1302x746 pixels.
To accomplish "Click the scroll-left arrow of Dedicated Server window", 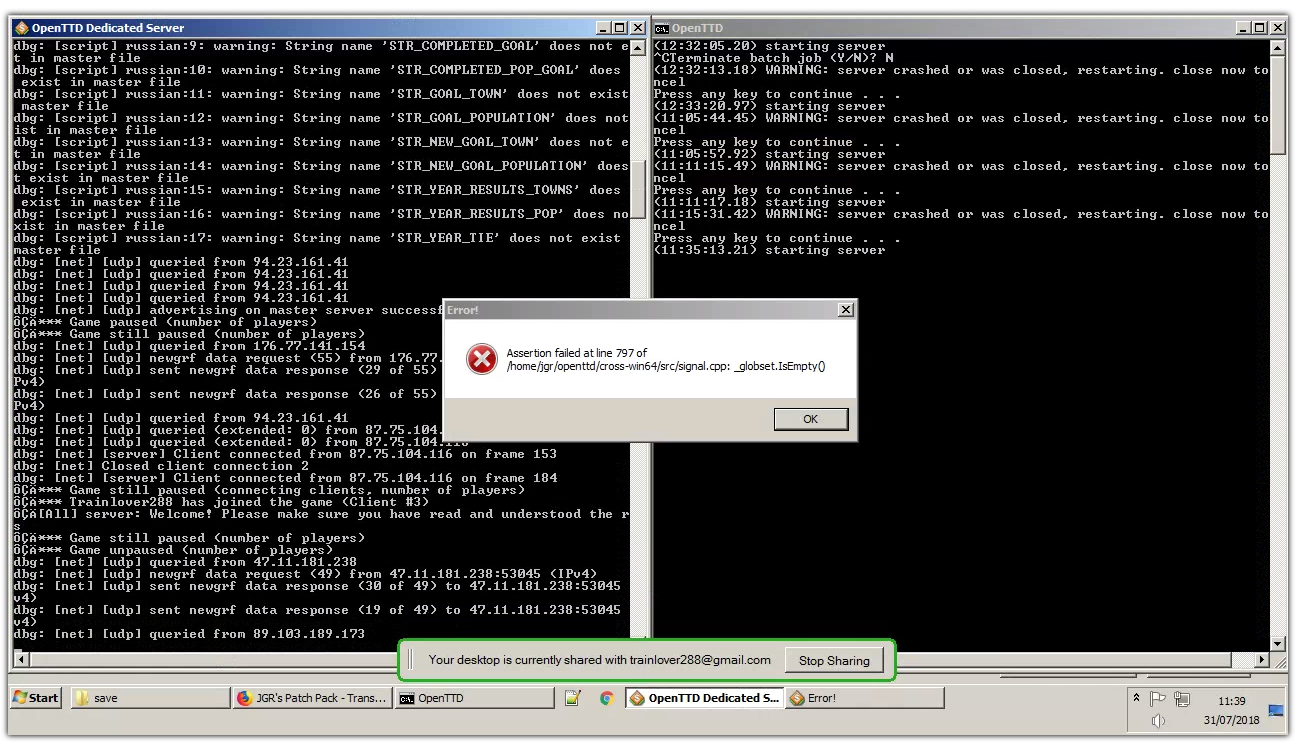I will 21,660.
